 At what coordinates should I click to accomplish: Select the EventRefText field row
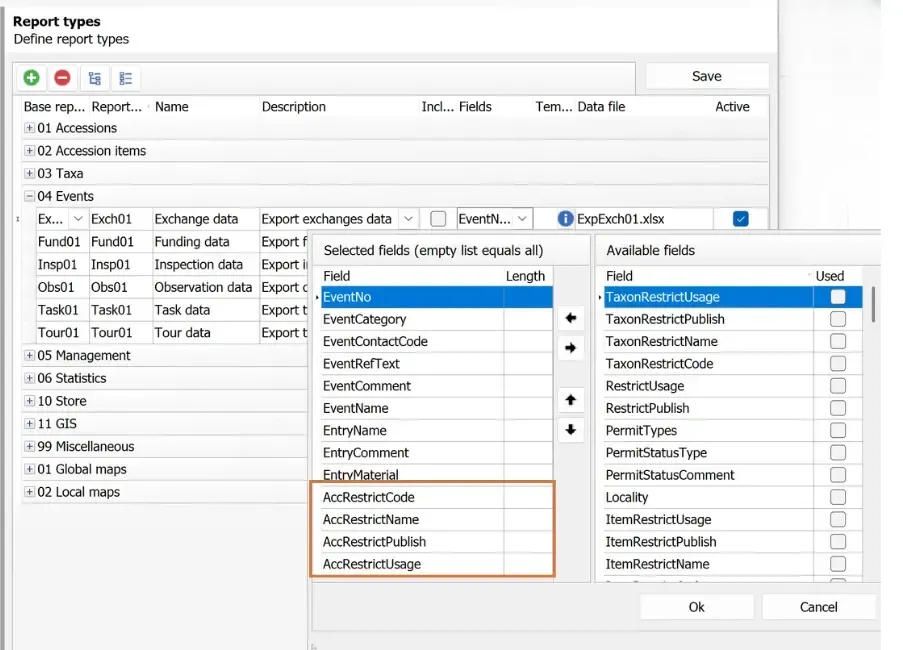pos(437,363)
